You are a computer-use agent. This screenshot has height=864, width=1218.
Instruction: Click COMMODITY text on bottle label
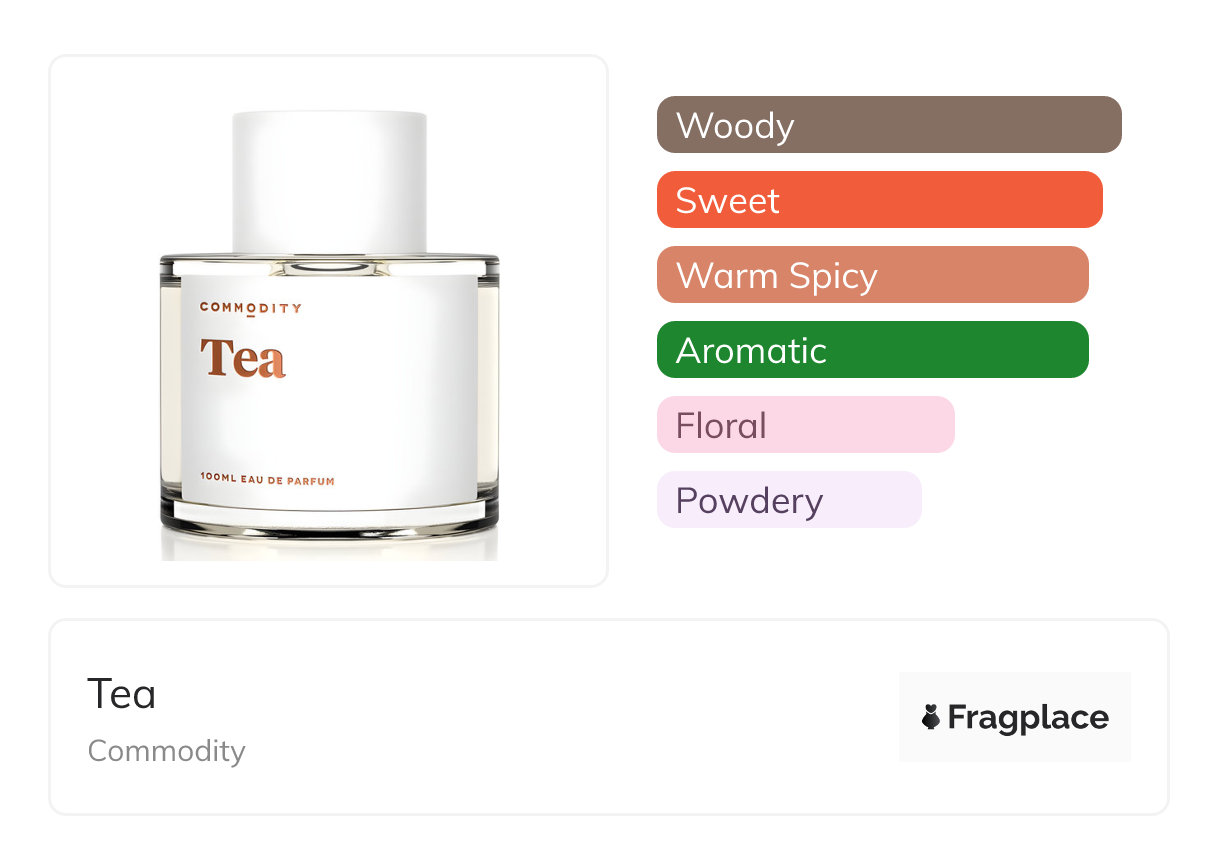tap(250, 308)
